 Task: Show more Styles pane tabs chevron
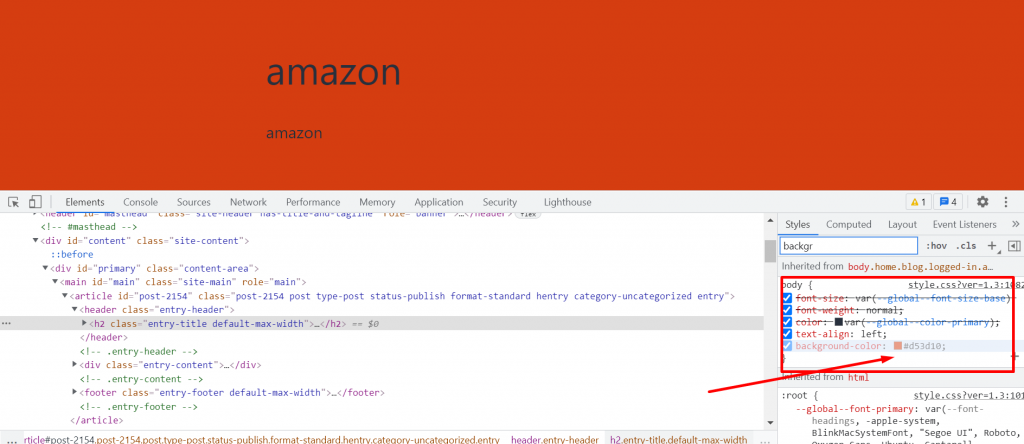1015,225
